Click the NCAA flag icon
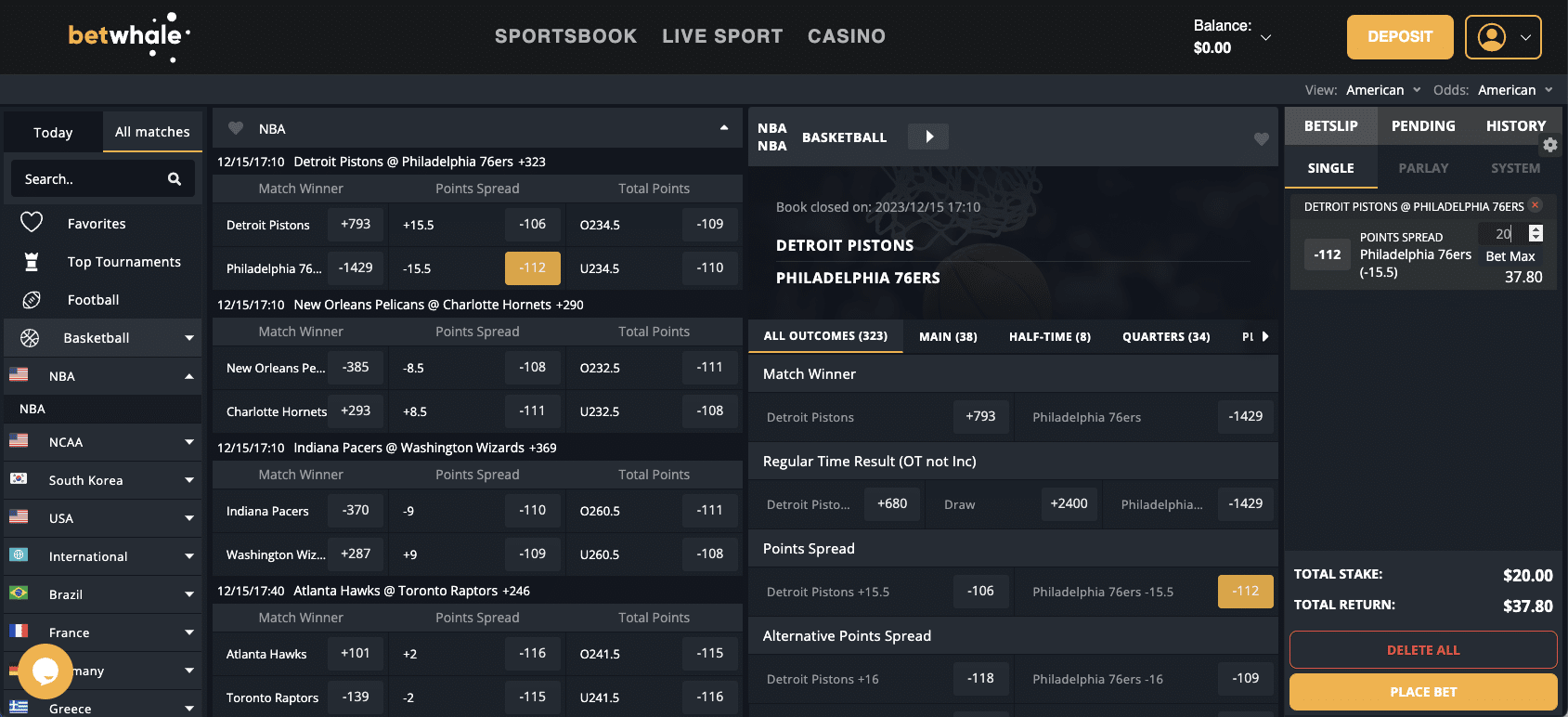This screenshot has width=1568, height=717. click(x=19, y=441)
